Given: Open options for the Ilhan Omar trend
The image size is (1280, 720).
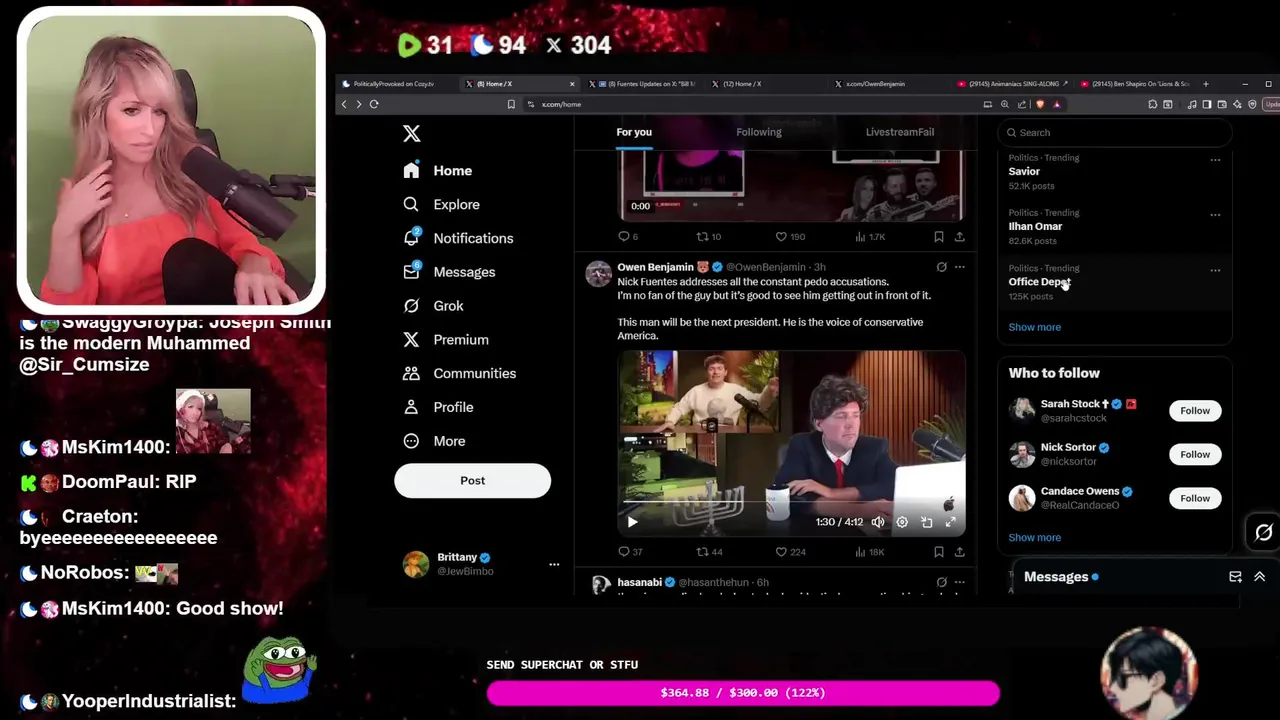Looking at the screenshot, I should (x=1215, y=215).
